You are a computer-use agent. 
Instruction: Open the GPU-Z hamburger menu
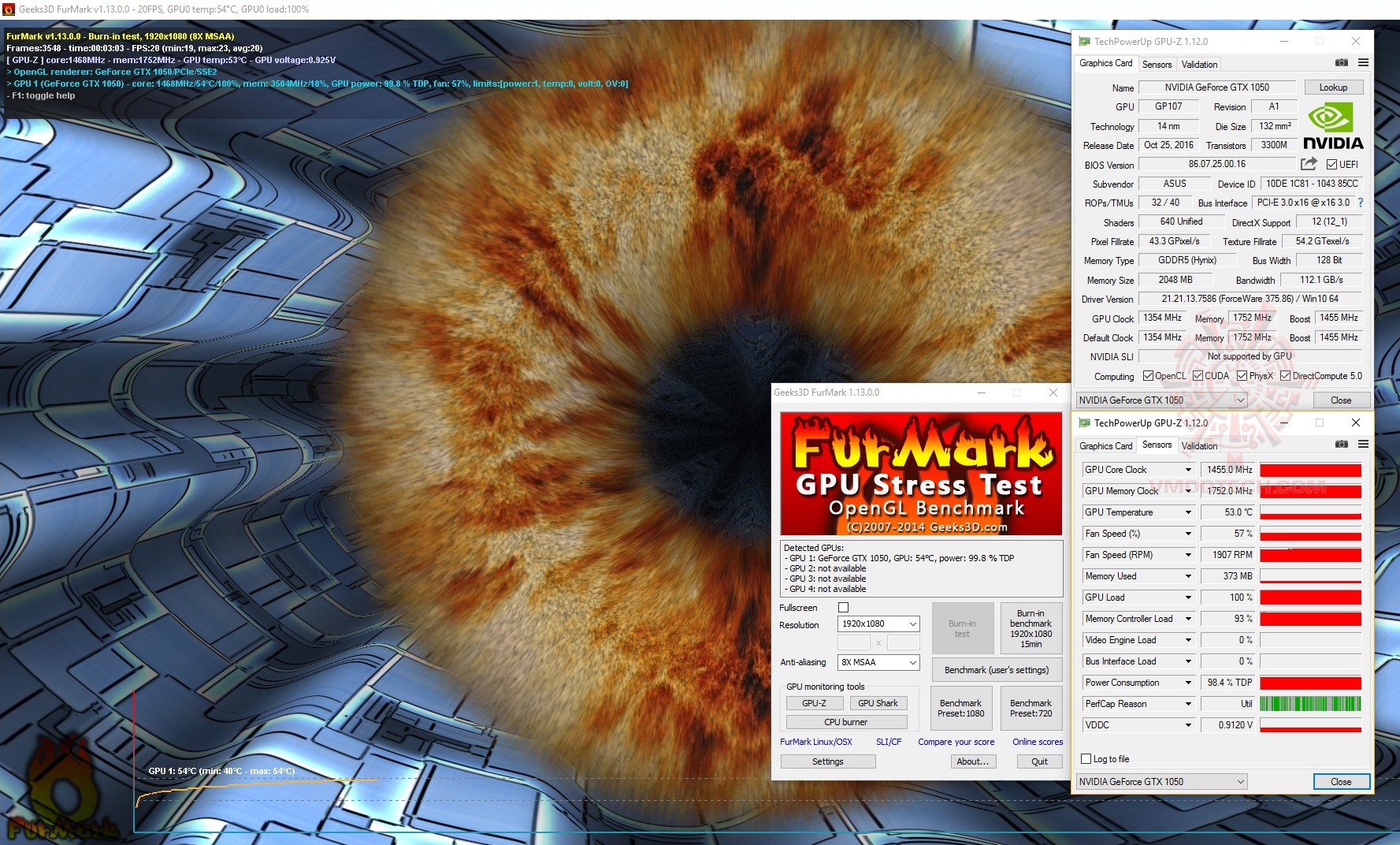click(1364, 63)
